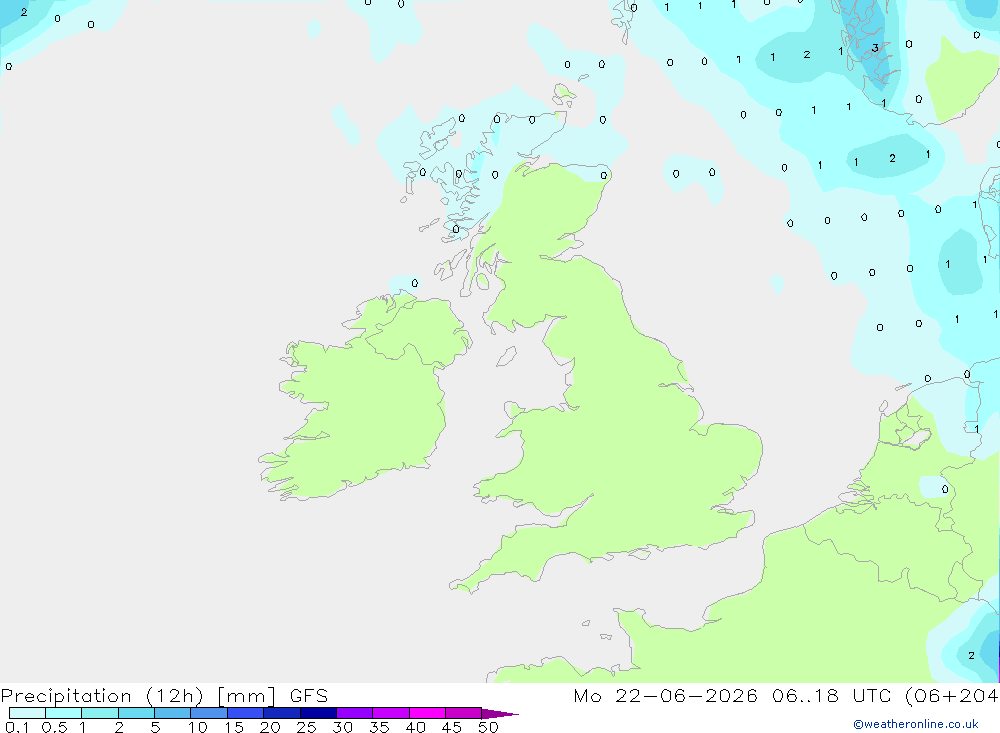1000x733 pixels.
Task: Click the '3' precipitation value over Norway
Action: click(x=875, y=48)
